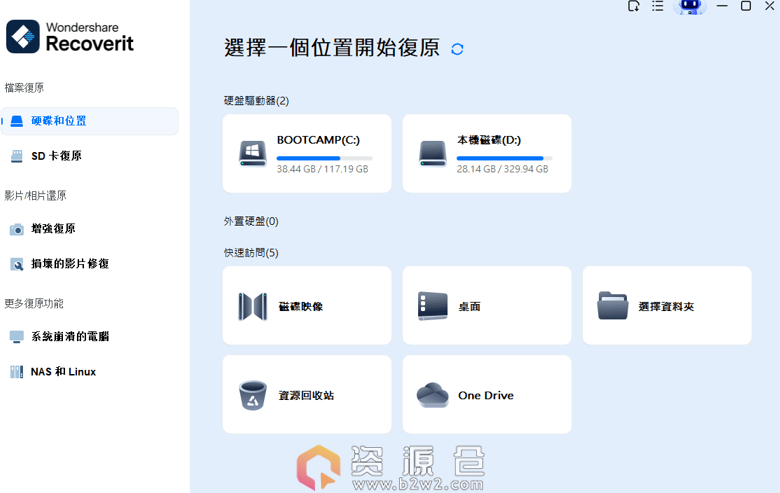780x493 pixels.
Task: Open NAS 和 Linux recovery
Action: [63, 372]
